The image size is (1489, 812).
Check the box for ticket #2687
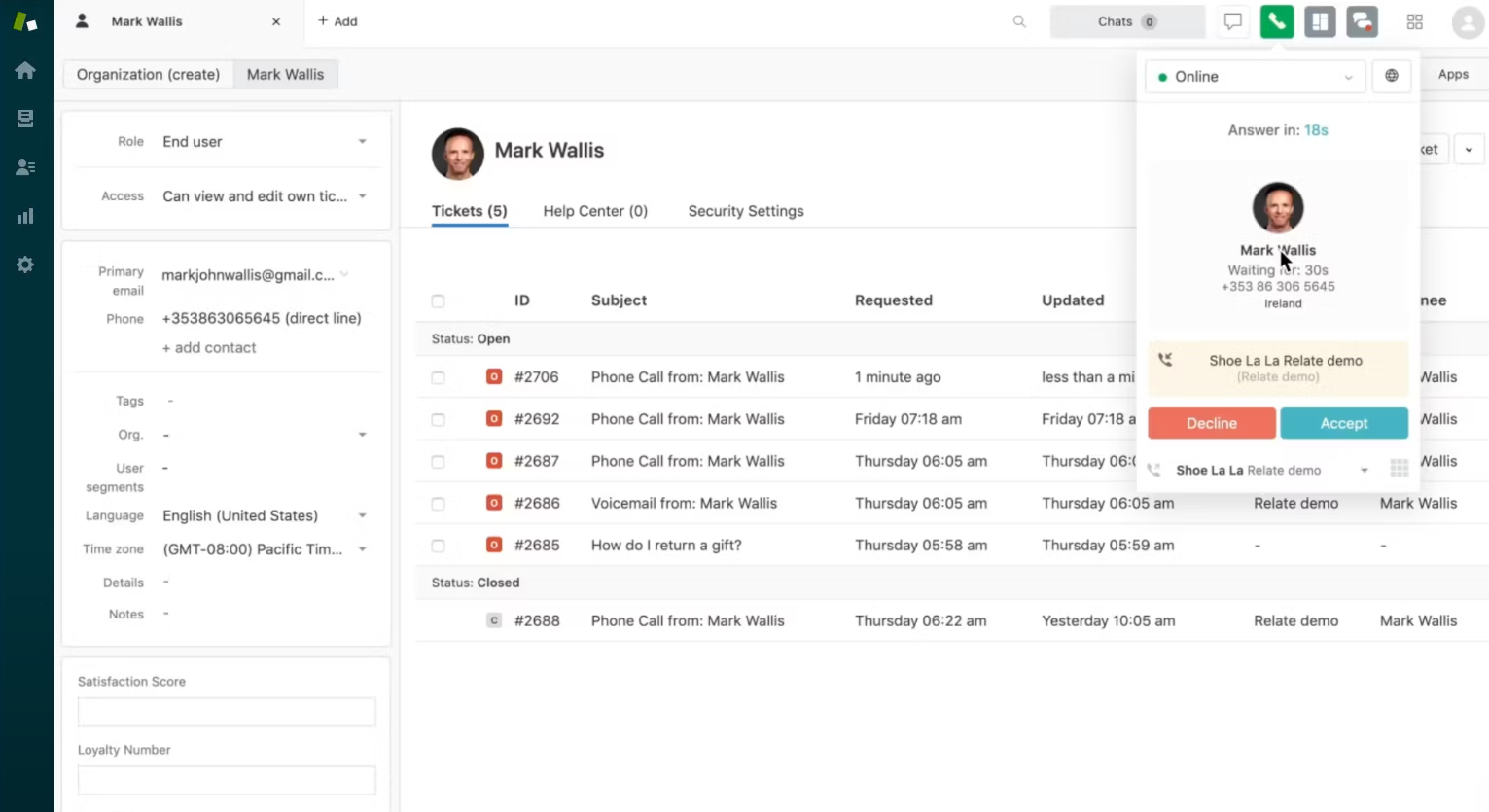(438, 462)
